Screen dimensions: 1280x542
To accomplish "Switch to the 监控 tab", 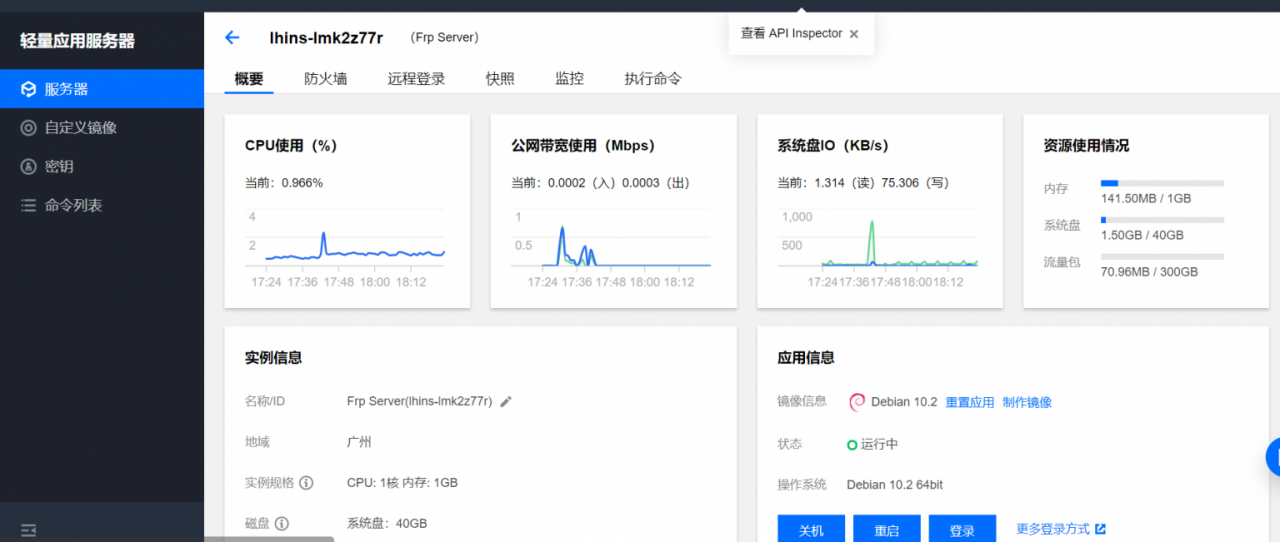I will 569,79.
